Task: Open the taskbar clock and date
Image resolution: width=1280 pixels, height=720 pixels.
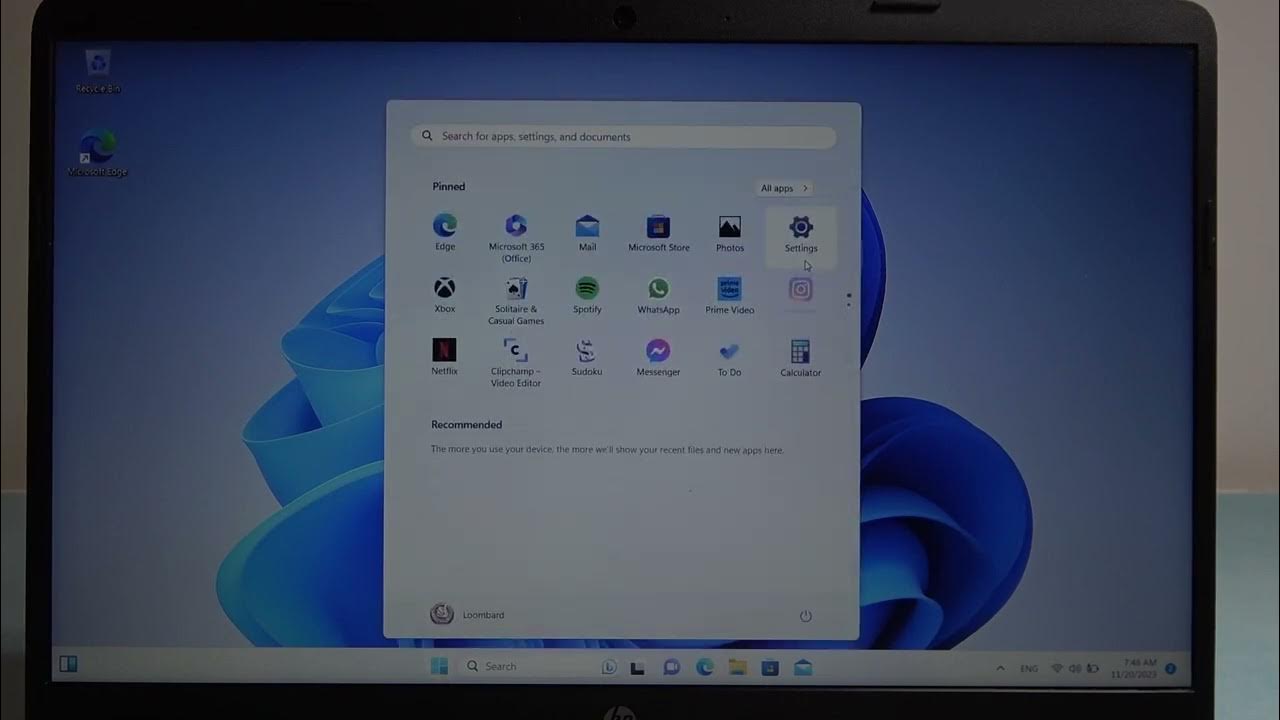Action: click(x=1139, y=668)
